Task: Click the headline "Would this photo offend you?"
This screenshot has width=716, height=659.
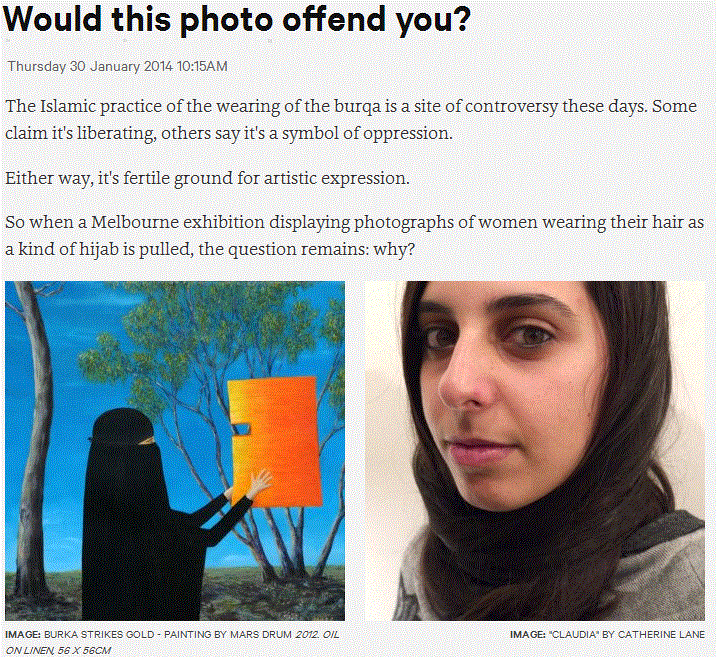Action: tap(236, 19)
